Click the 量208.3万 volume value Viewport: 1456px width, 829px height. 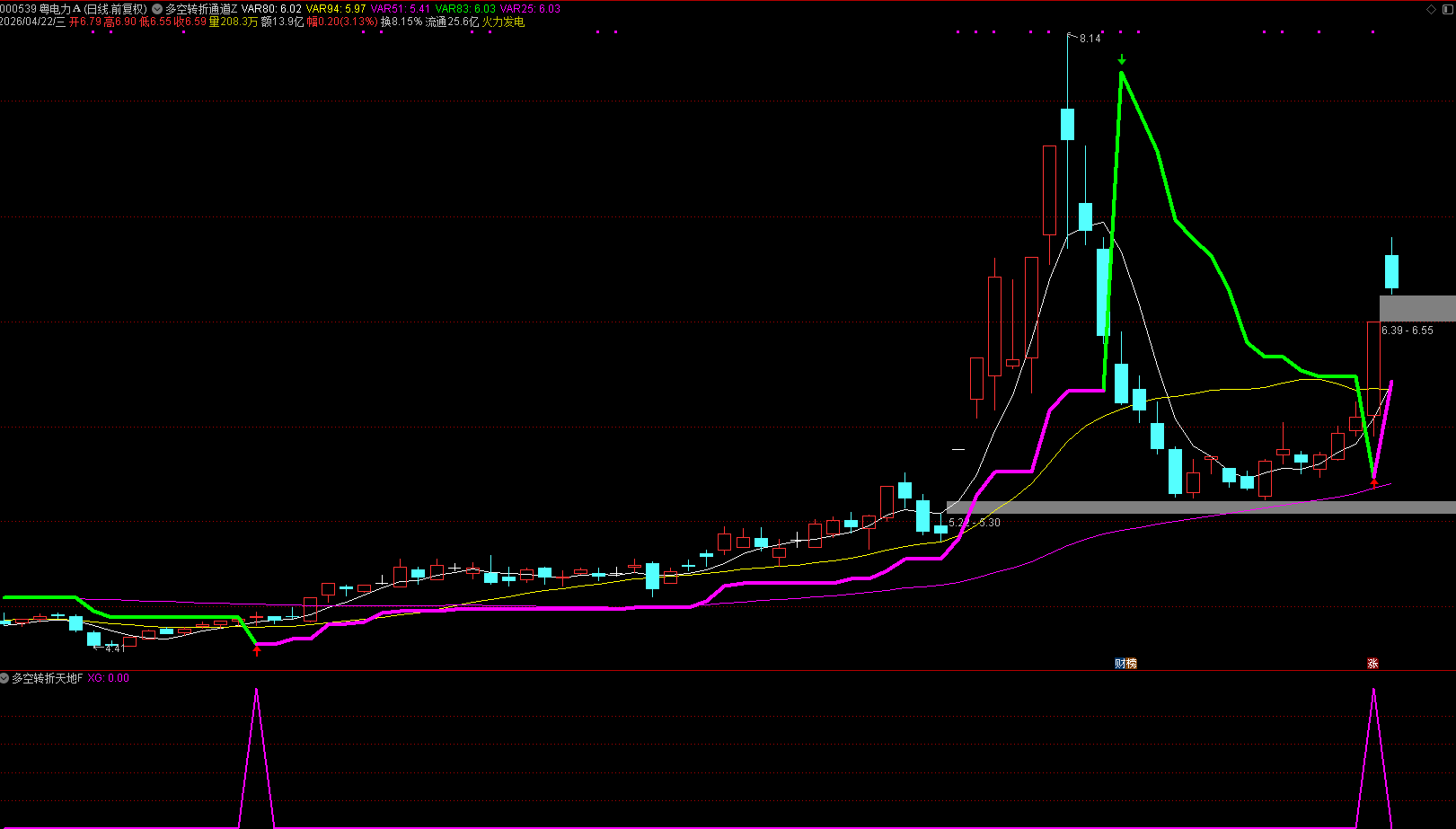coord(234,22)
